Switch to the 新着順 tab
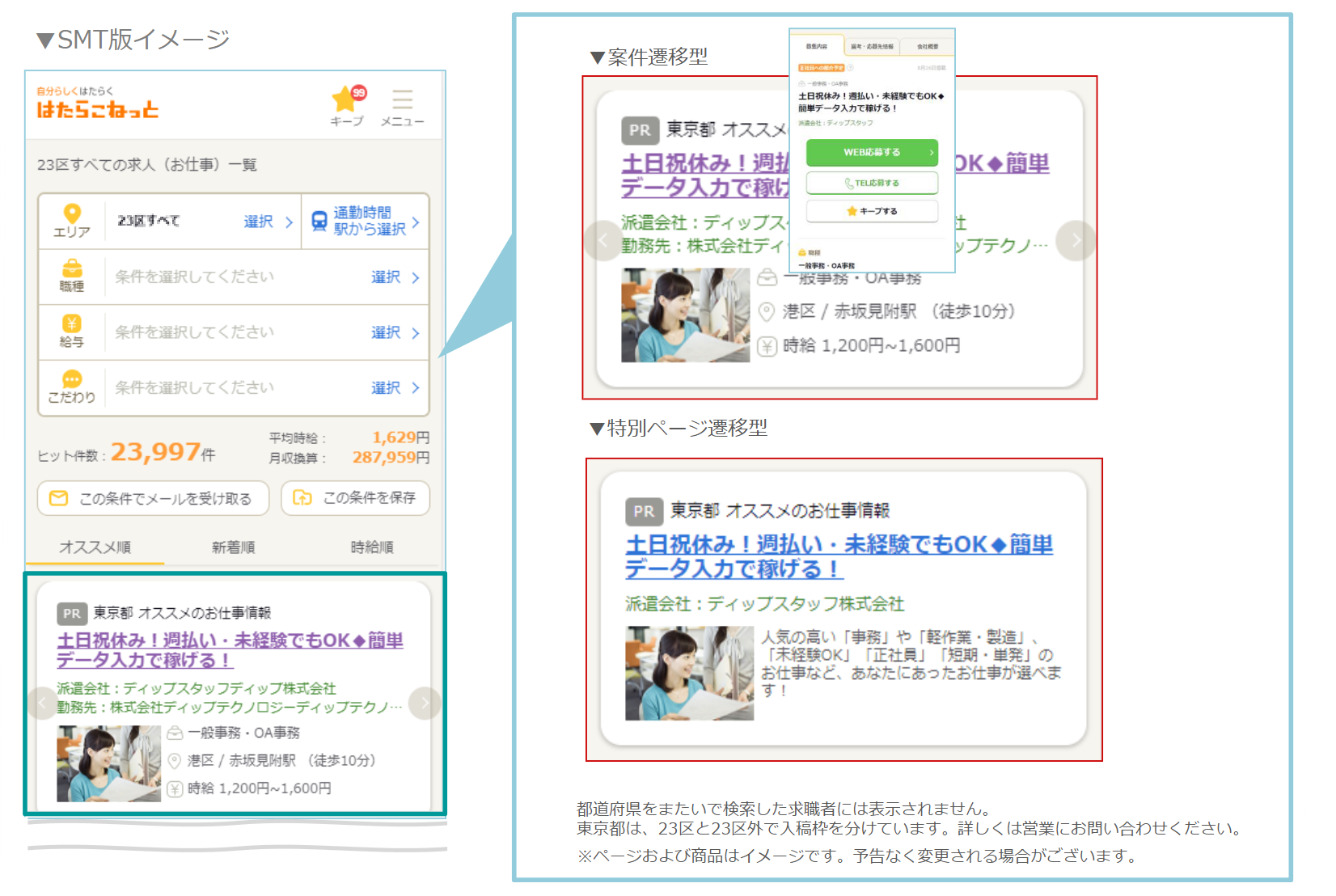 [234, 547]
